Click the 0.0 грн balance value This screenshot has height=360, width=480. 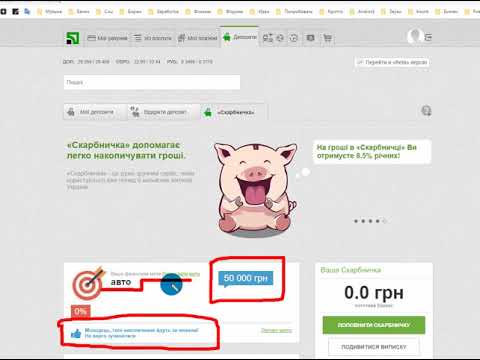pos(374,293)
